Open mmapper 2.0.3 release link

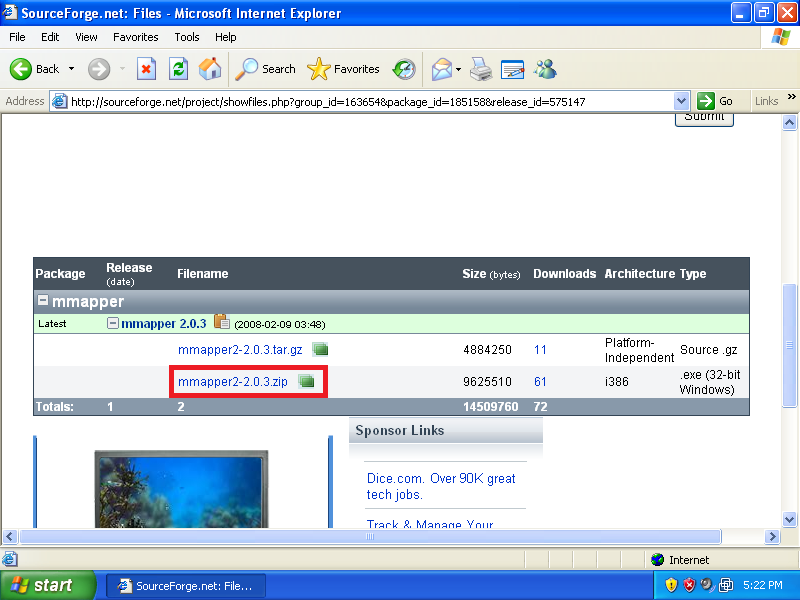pyautogui.click(x=164, y=323)
